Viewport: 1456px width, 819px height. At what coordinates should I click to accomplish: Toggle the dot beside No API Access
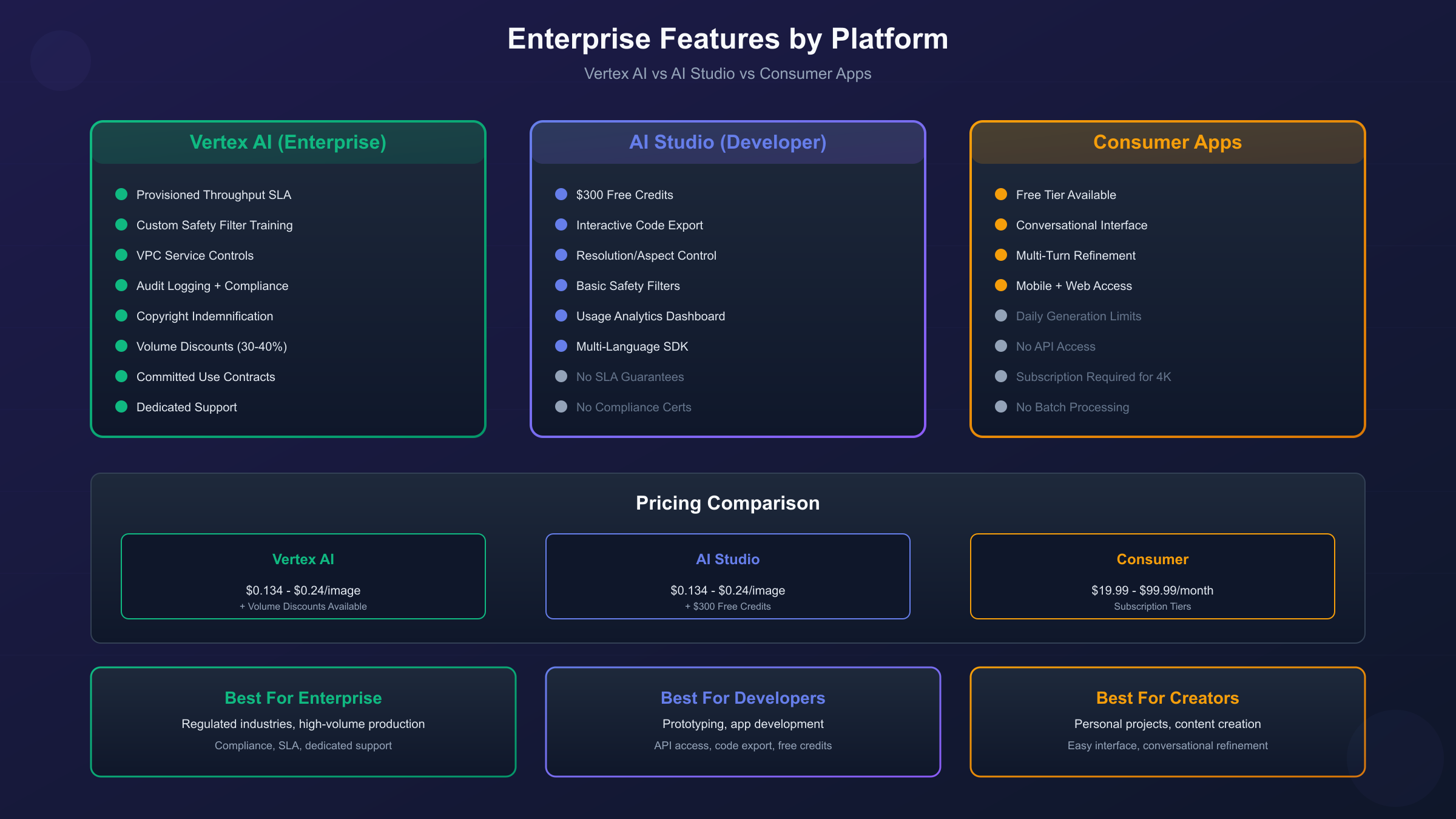(x=1000, y=346)
